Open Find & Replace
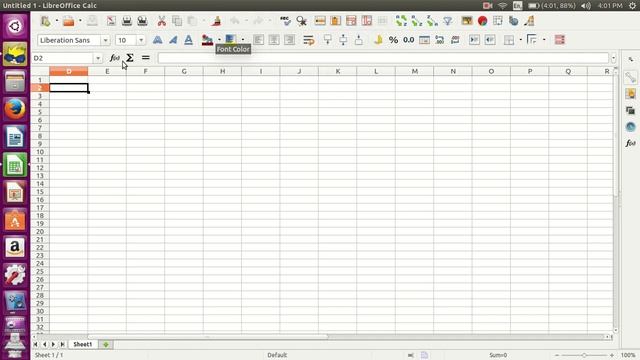This screenshot has height=360, width=640. [301, 21]
